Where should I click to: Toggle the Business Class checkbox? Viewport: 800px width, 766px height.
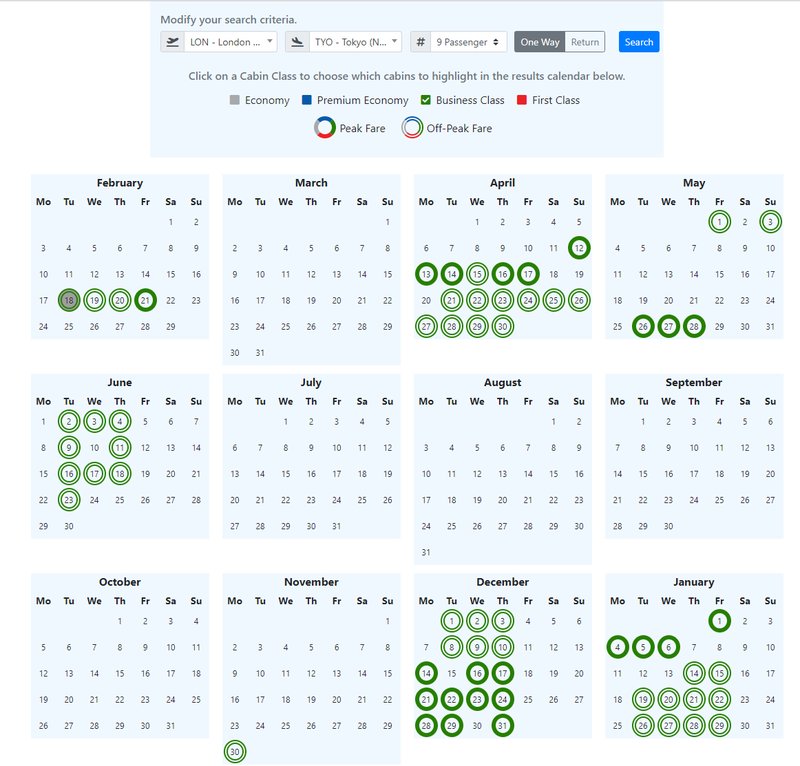pyautogui.click(x=426, y=100)
